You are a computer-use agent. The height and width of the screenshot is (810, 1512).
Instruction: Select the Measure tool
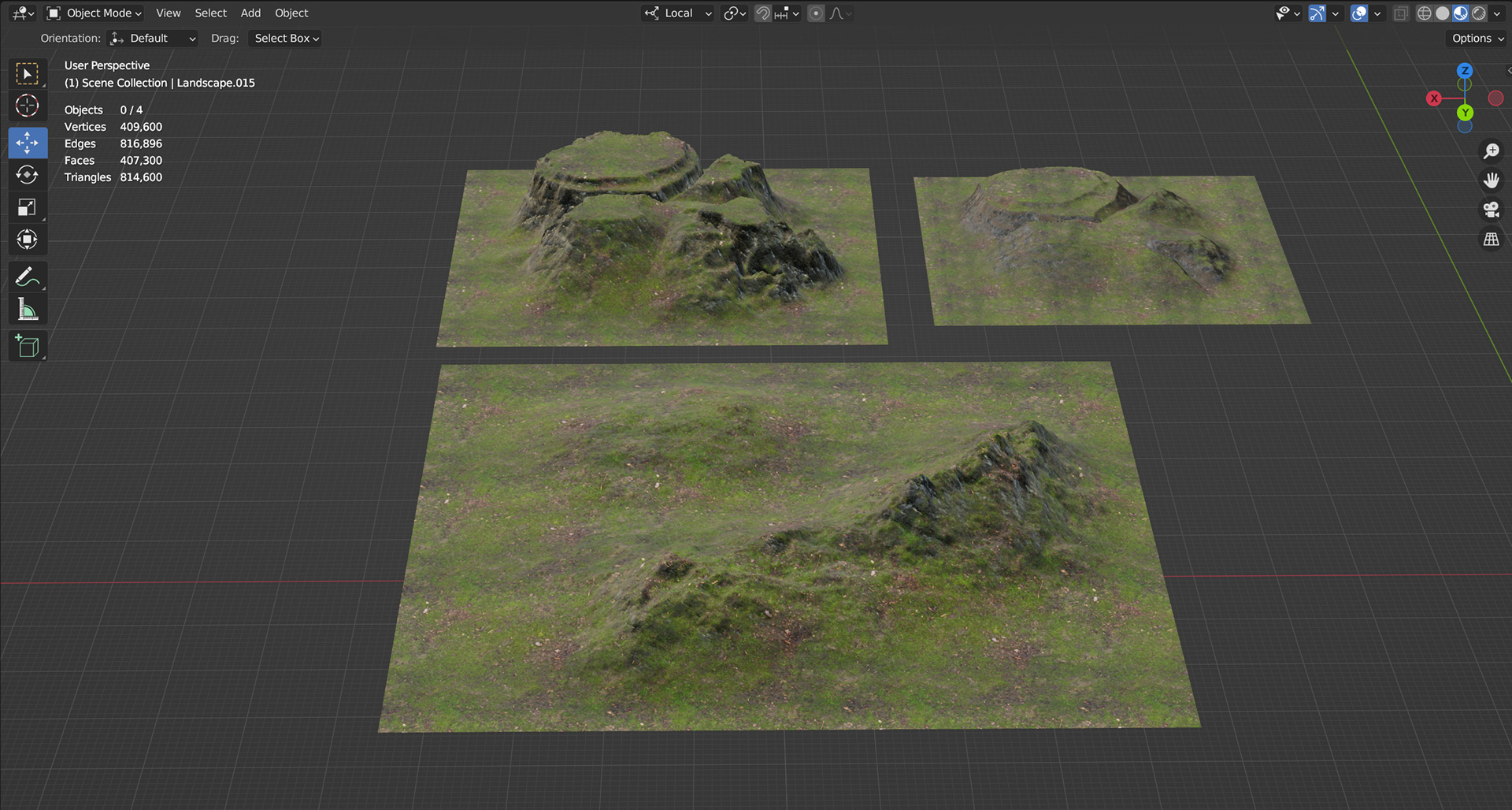click(28, 310)
